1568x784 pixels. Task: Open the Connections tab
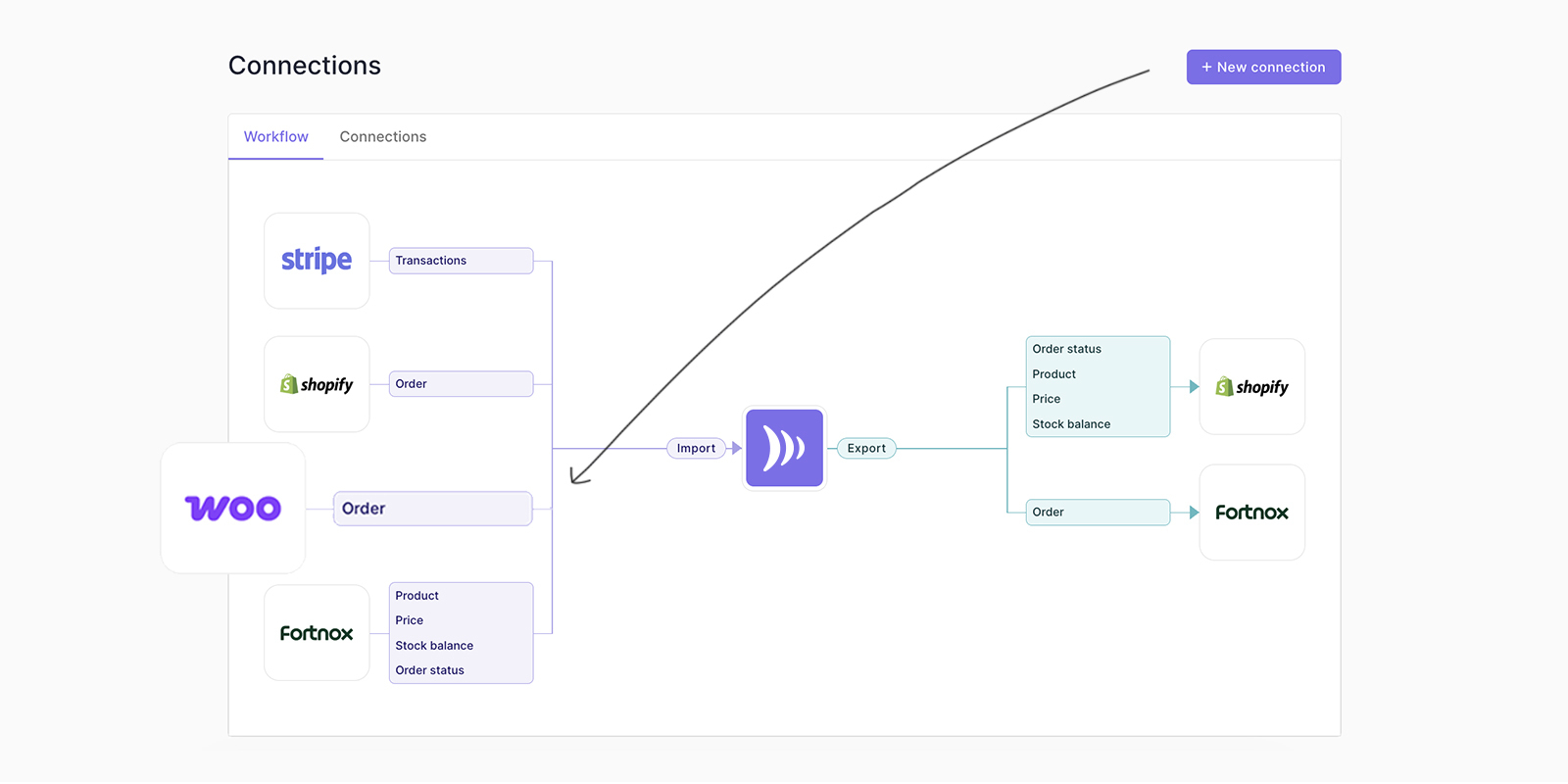point(383,136)
